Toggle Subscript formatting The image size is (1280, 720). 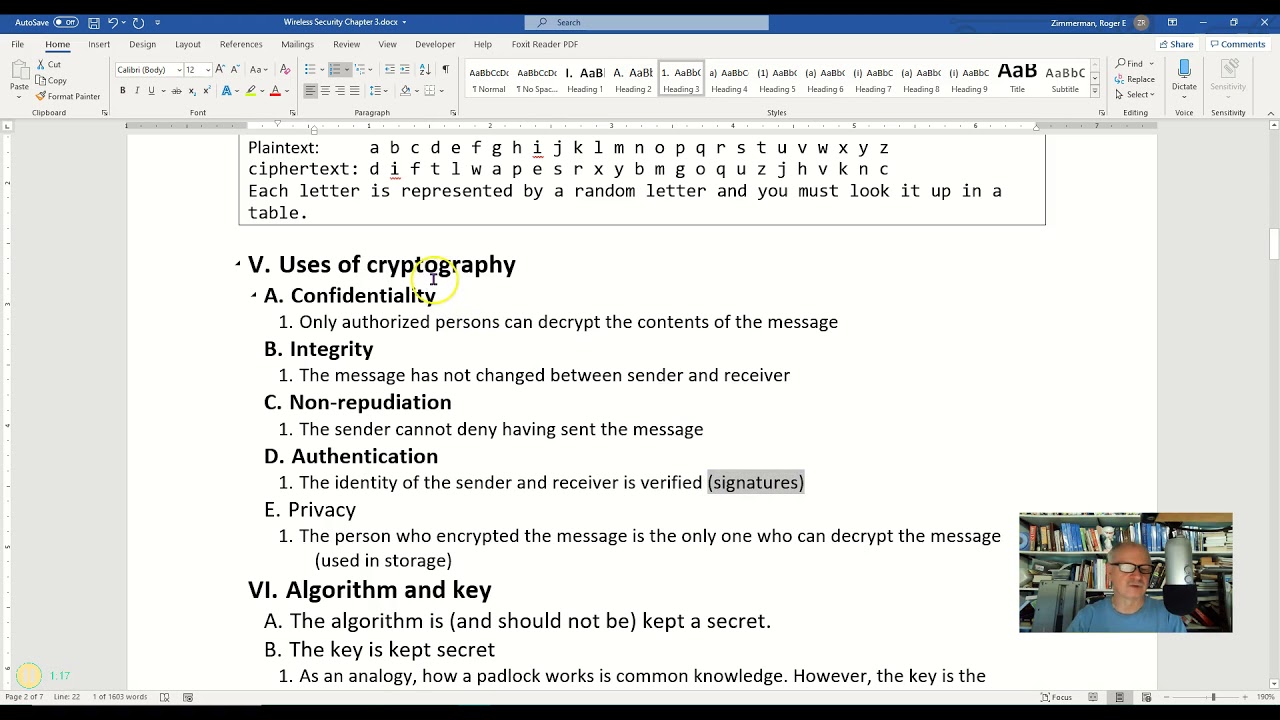(x=191, y=91)
